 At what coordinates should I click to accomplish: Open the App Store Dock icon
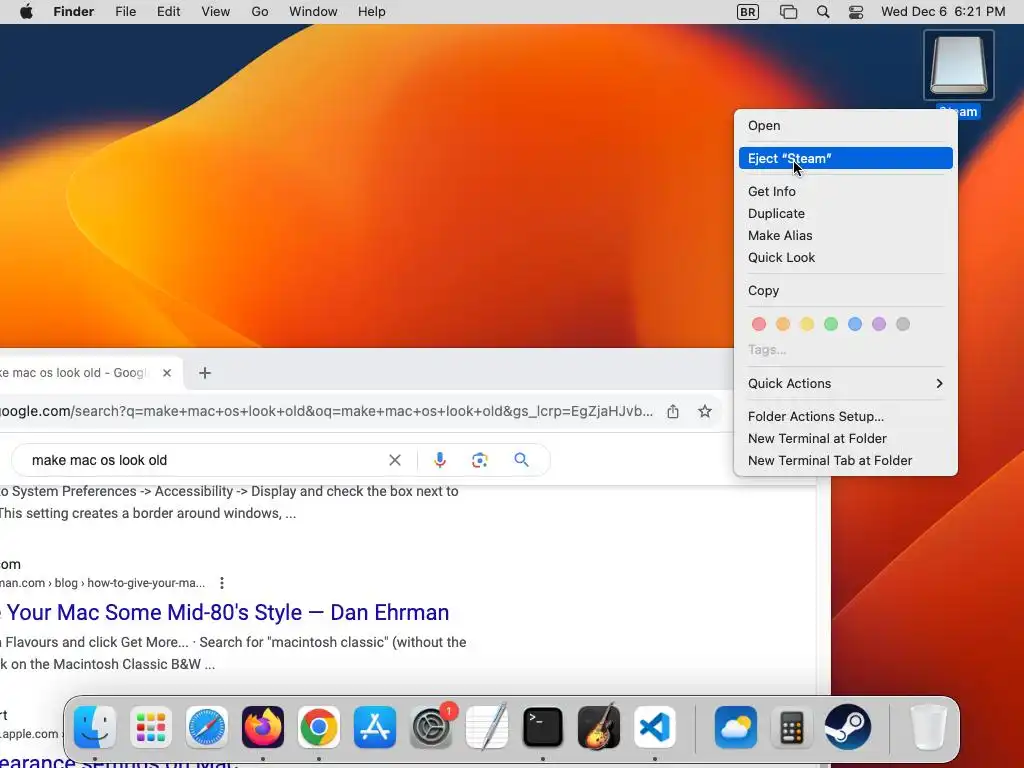coord(375,727)
